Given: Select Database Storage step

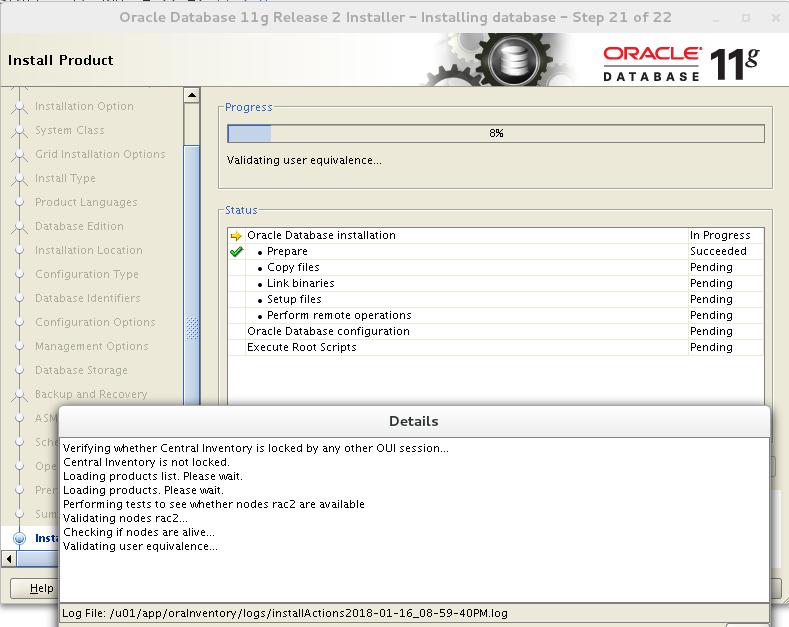Looking at the screenshot, I should coord(81,370).
